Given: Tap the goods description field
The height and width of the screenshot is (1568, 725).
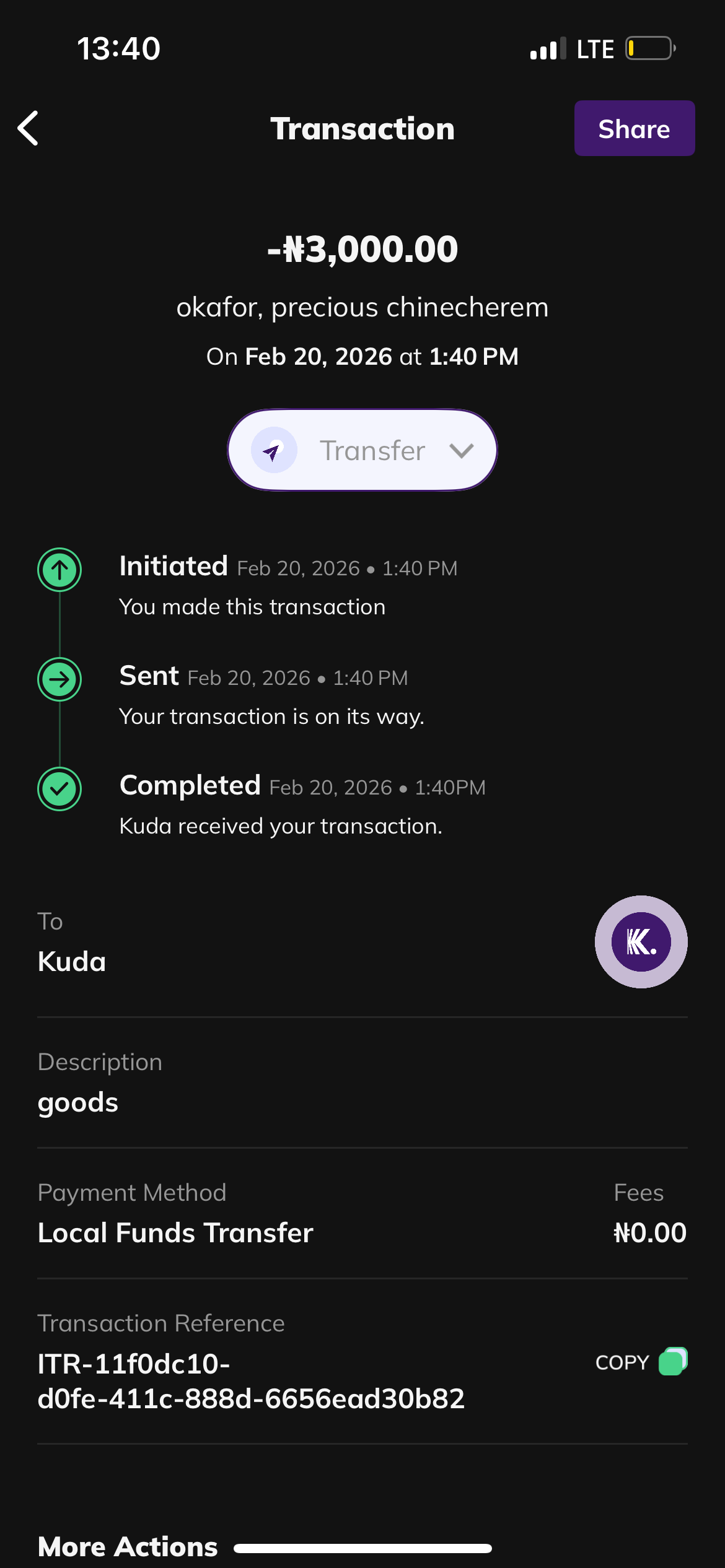Looking at the screenshot, I should click(x=78, y=1102).
